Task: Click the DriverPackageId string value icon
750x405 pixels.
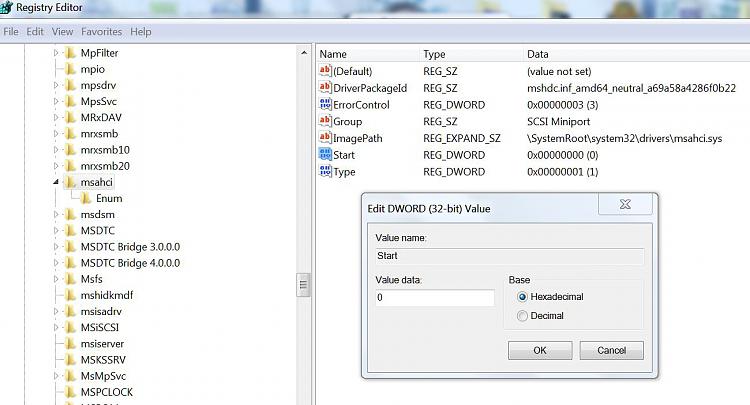Action: click(325, 88)
